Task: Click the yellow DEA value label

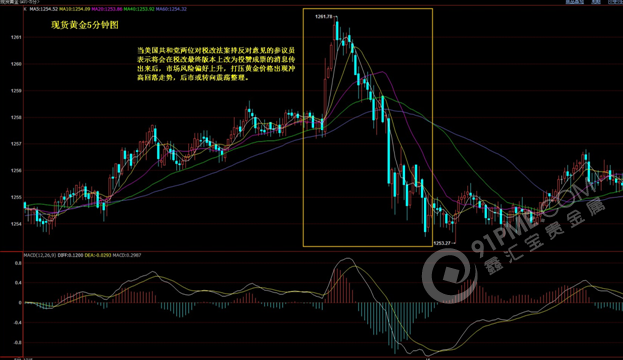Action: (98, 255)
